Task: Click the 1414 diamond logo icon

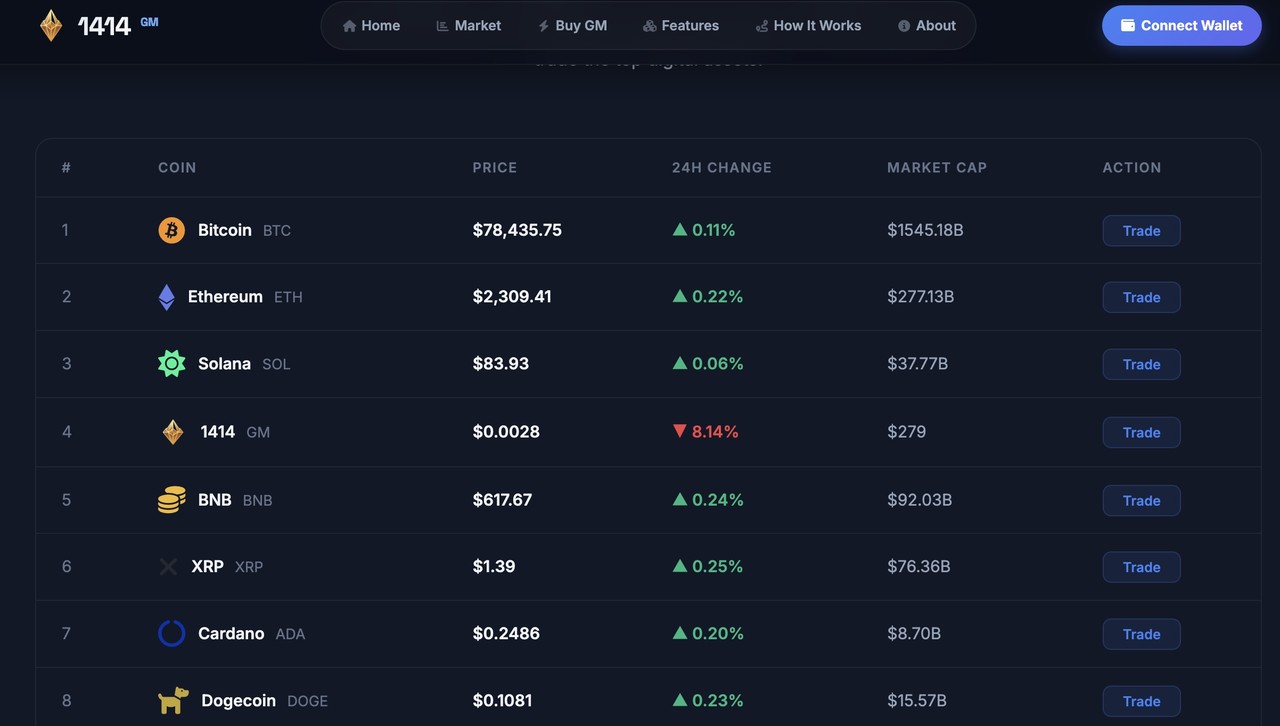Action: (51, 25)
